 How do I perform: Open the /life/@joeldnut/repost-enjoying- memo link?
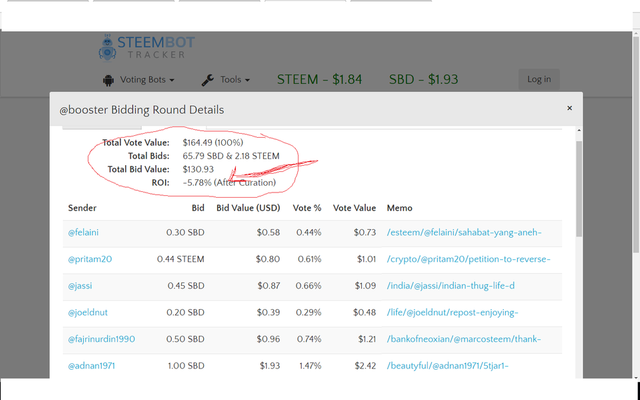(452, 313)
